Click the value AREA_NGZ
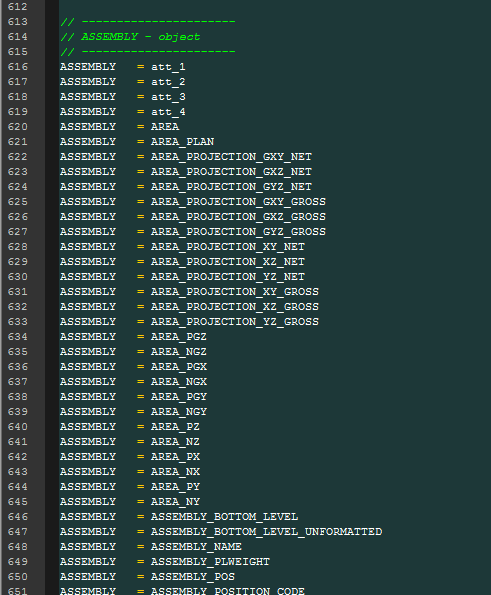The height and width of the screenshot is (595, 491). [179, 352]
